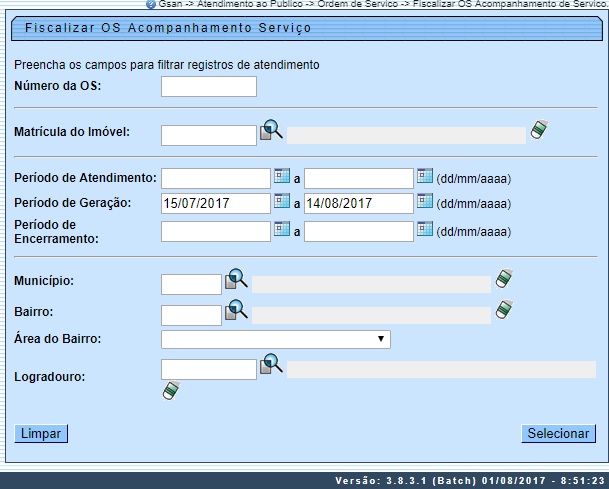Focus the Período de Encerramento end date field
The height and width of the screenshot is (489, 609).
pyautogui.click(x=359, y=231)
